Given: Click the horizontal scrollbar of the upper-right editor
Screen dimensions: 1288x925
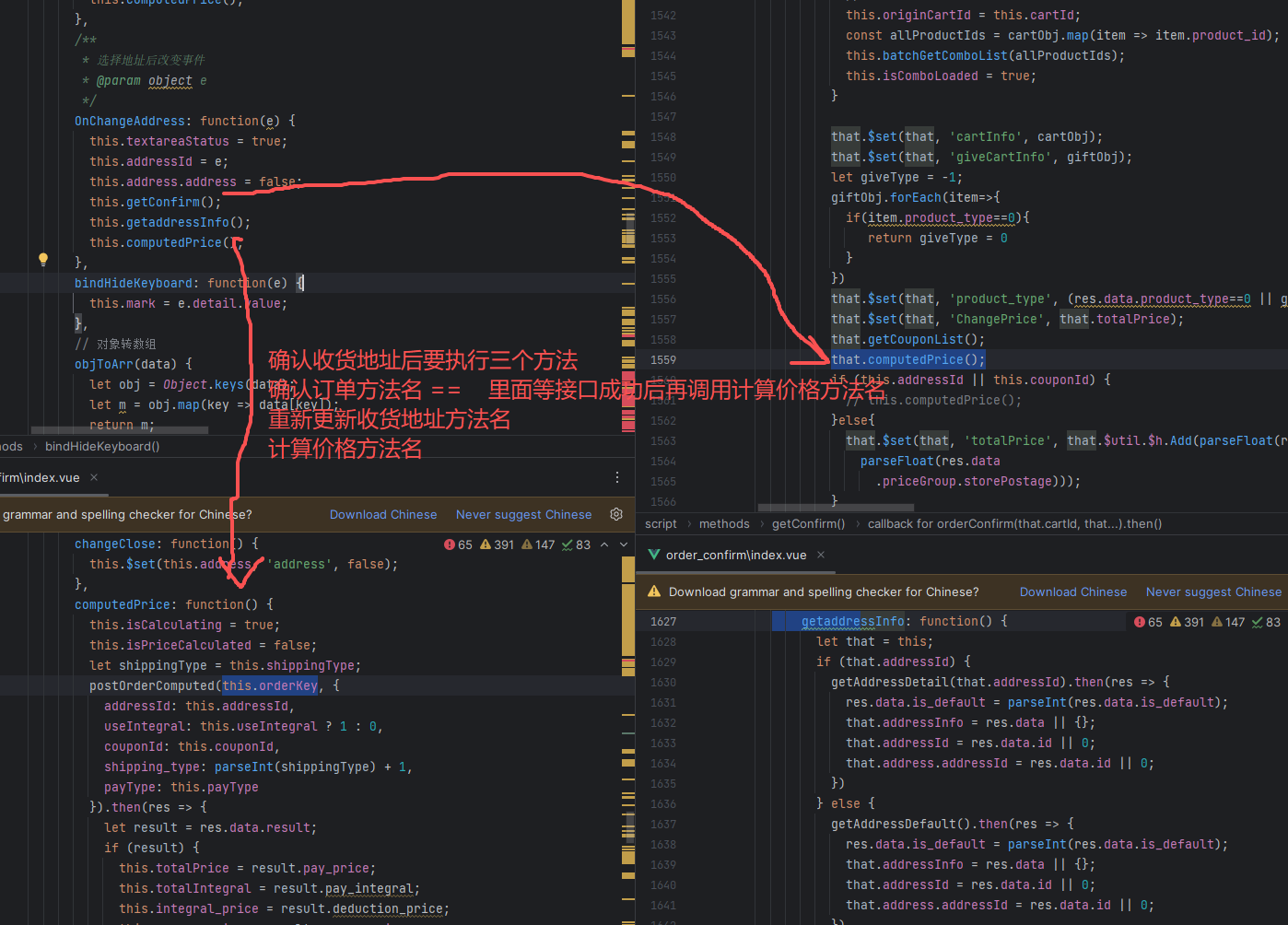Looking at the screenshot, I should tap(836, 507).
